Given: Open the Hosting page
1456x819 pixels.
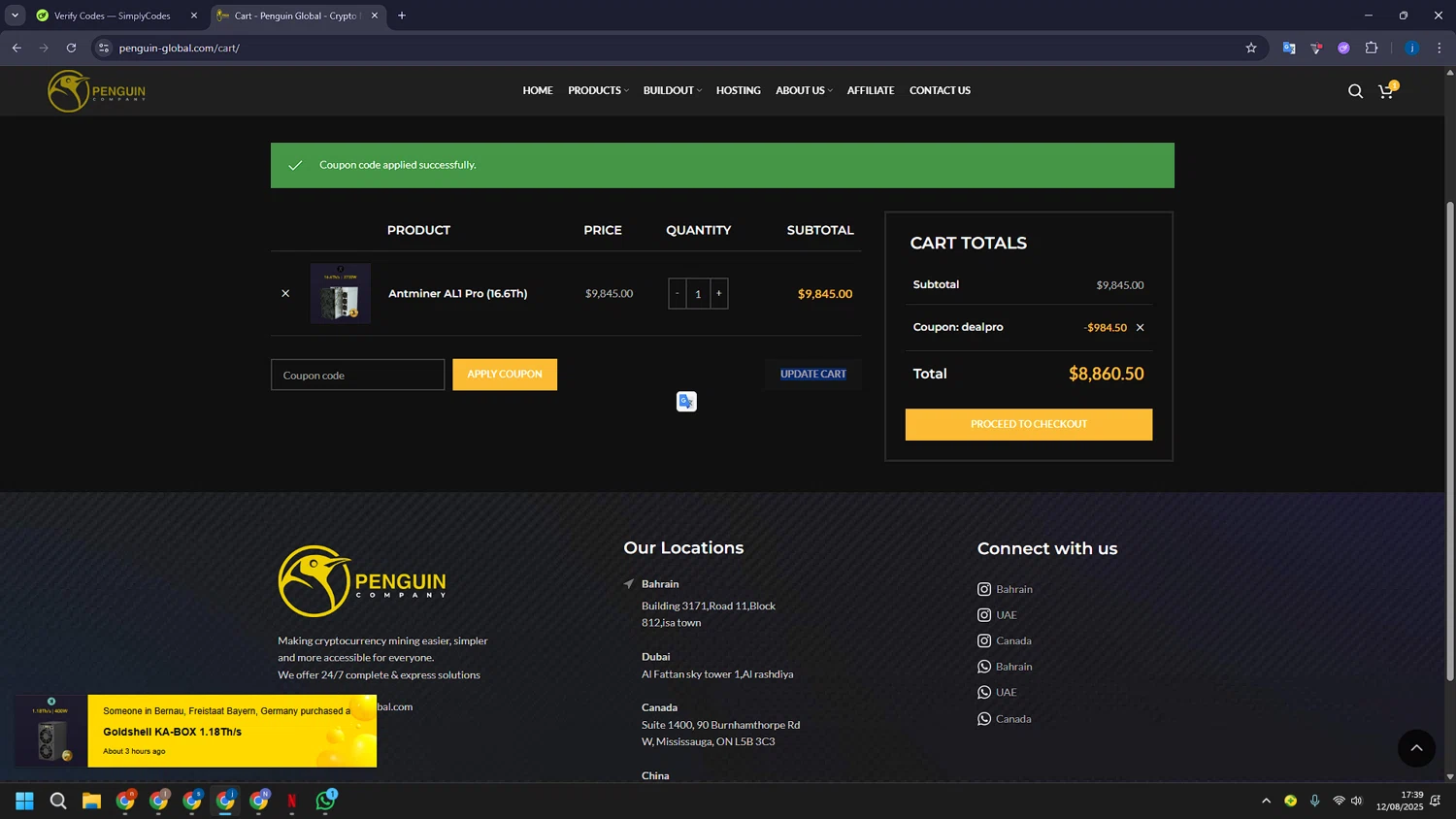Looking at the screenshot, I should click(739, 90).
